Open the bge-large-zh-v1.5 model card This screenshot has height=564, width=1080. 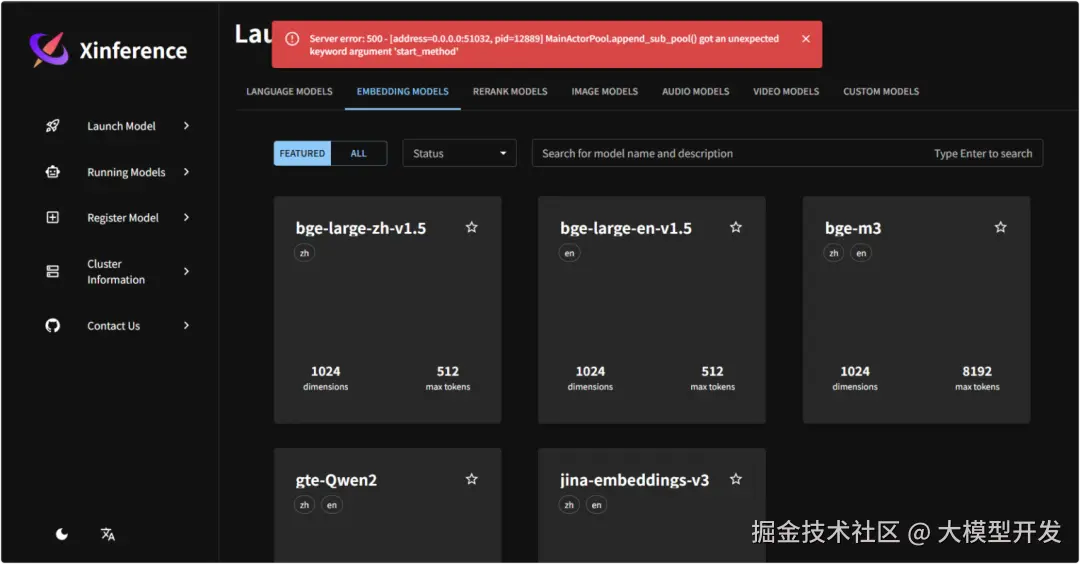(388, 310)
